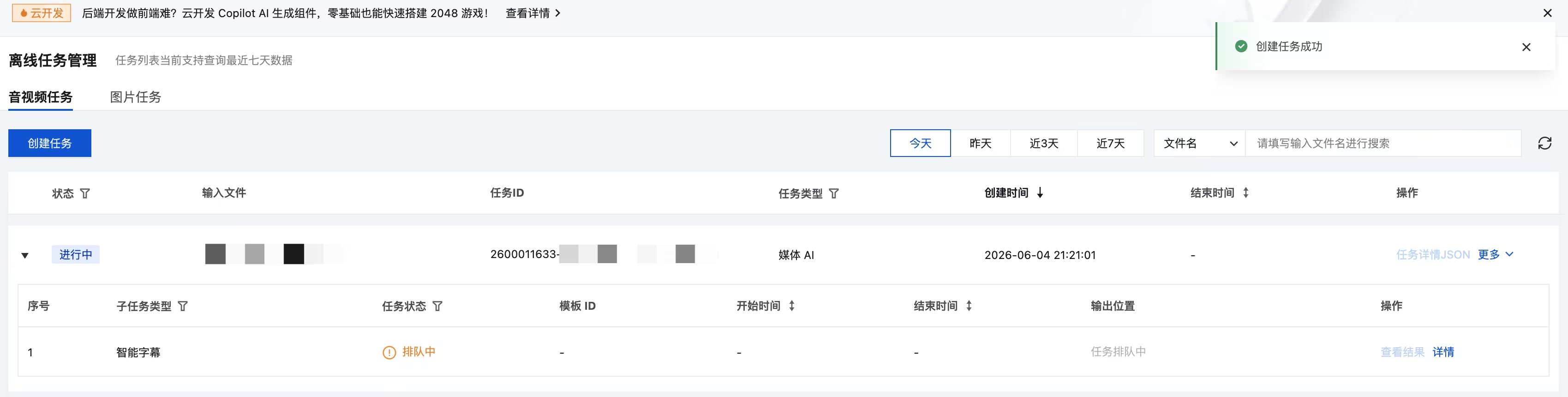The width and height of the screenshot is (1568, 397).
Task: Dismiss the 创建任务成功 notification
Action: click(x=1526, y=47)
